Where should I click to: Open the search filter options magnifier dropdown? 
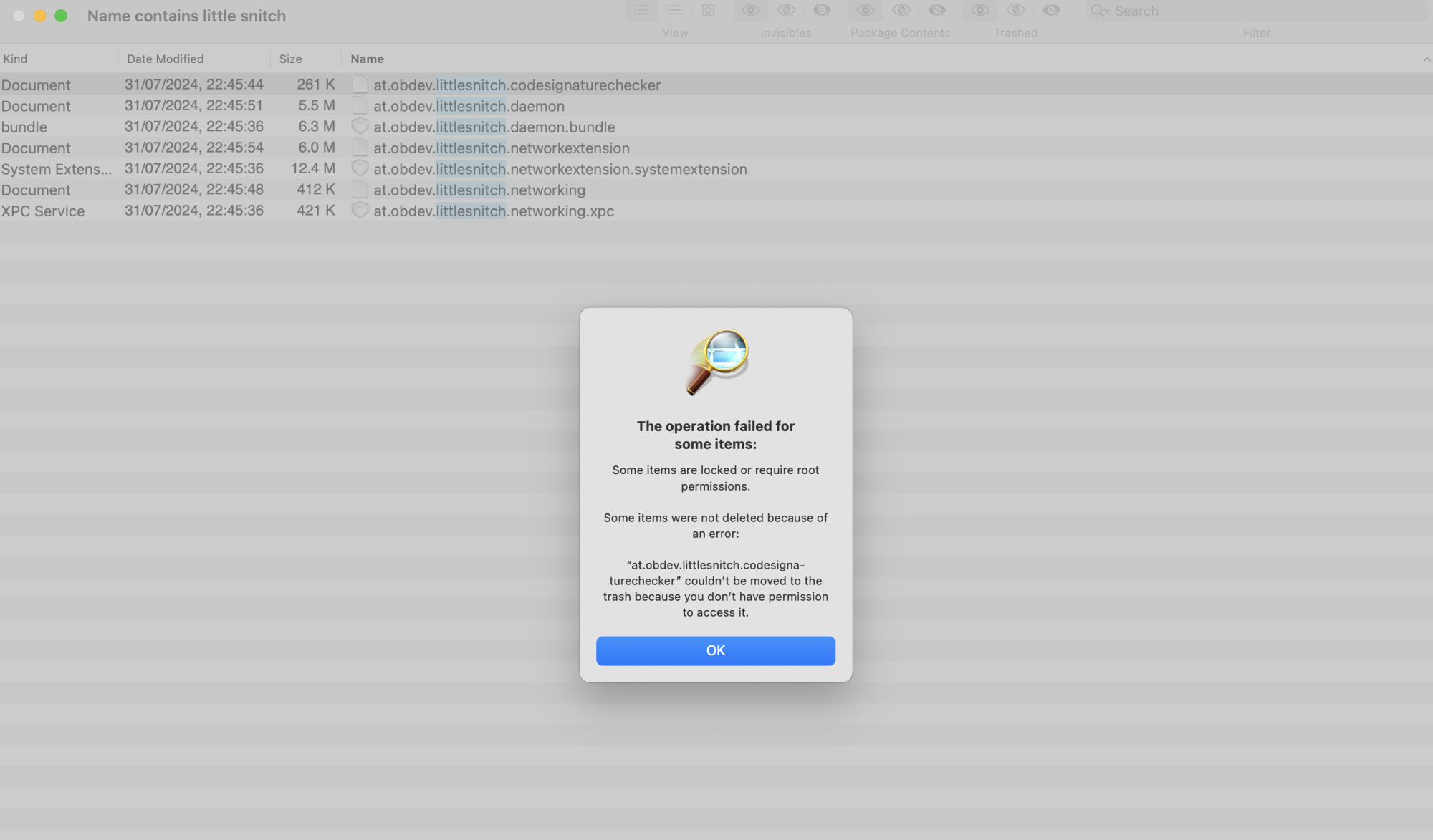(x=1100, y=11)
